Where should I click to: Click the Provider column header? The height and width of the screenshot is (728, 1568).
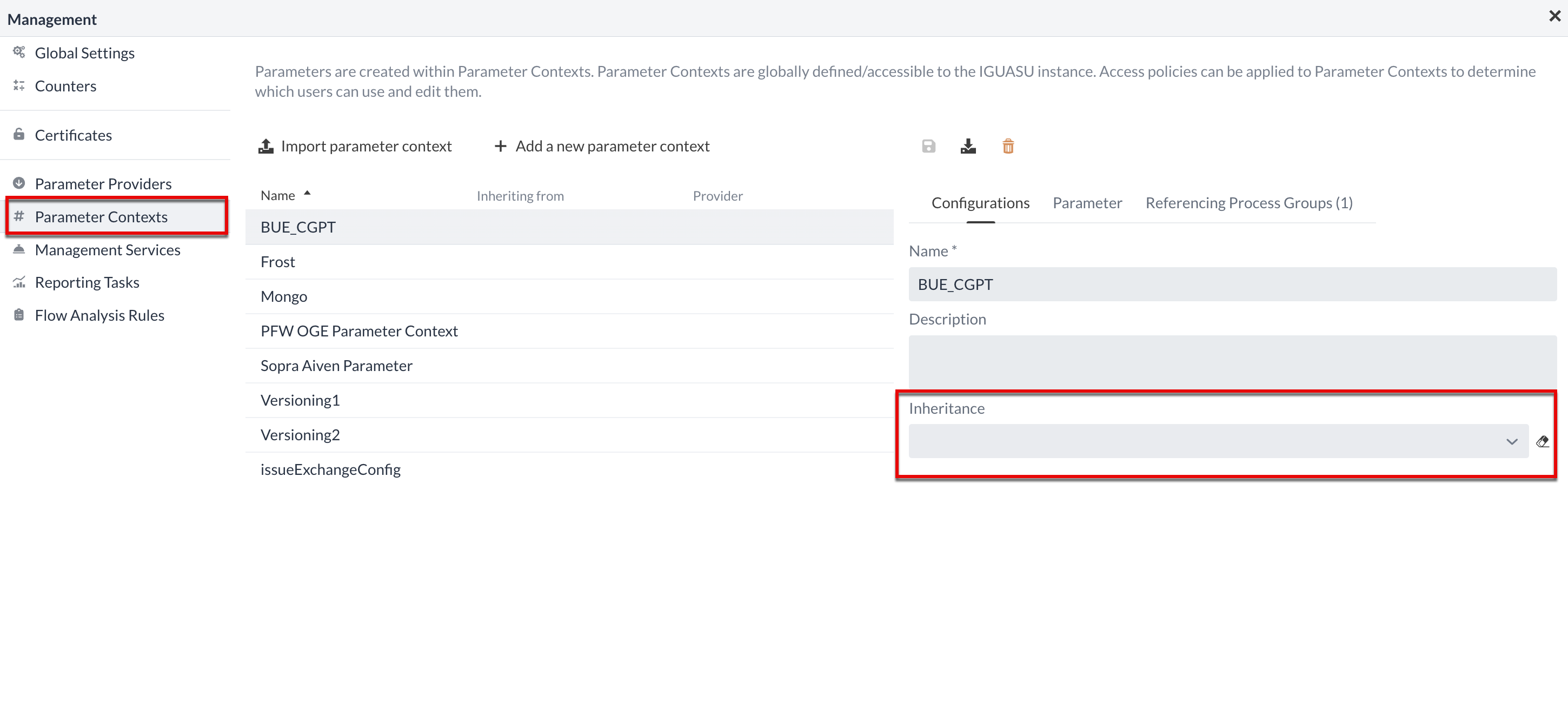[717, 196]
